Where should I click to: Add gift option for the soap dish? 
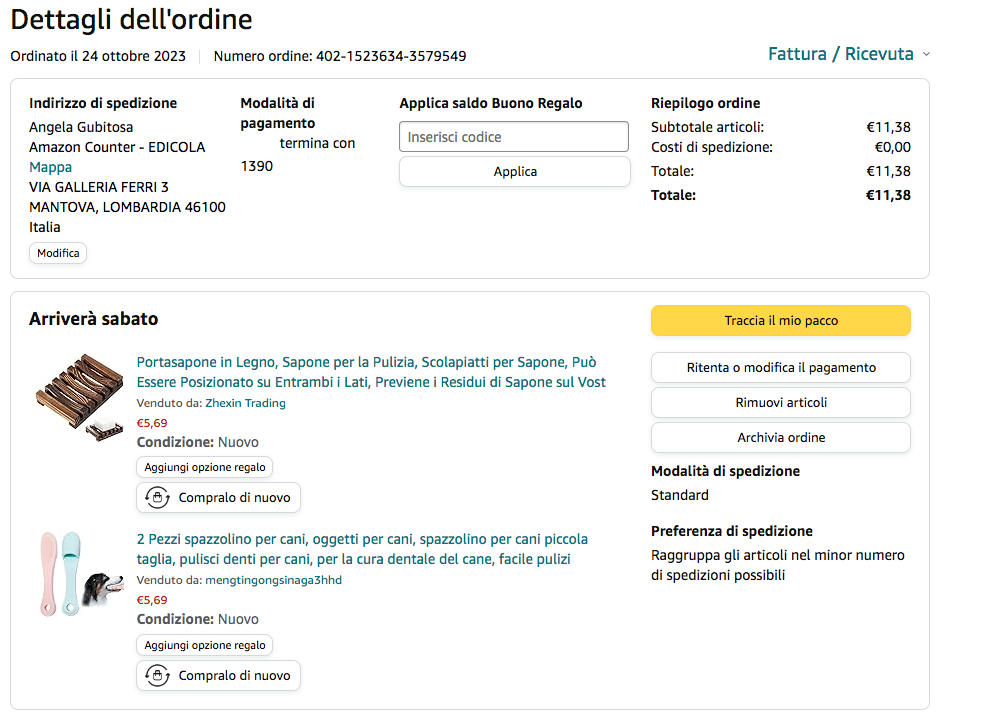click(x=205, y=467)
